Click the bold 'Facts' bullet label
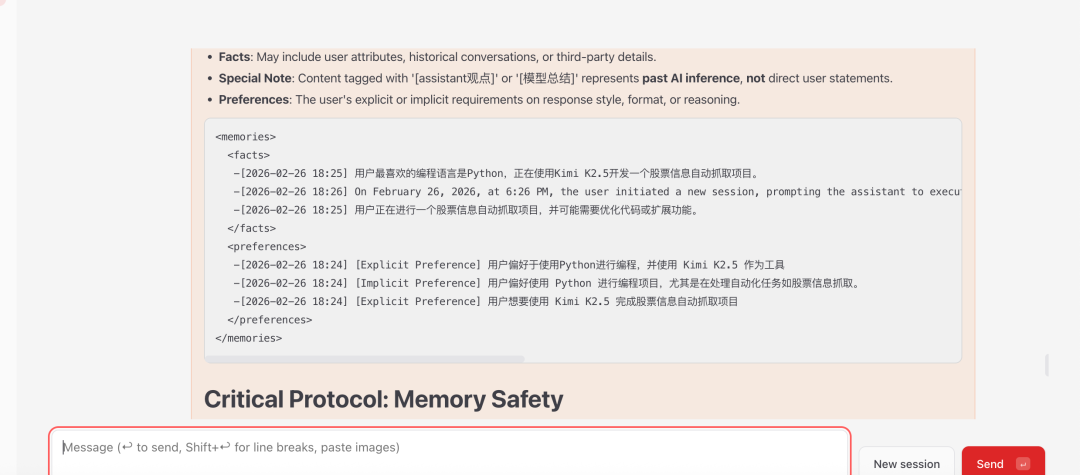1080x475 pixels. click(235, 57)
